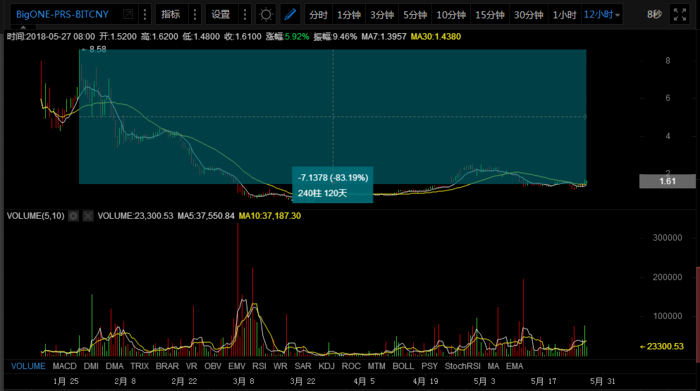Select the ROC indicator
The width and height of the screenshot is (700, 391).
[351, 366]
